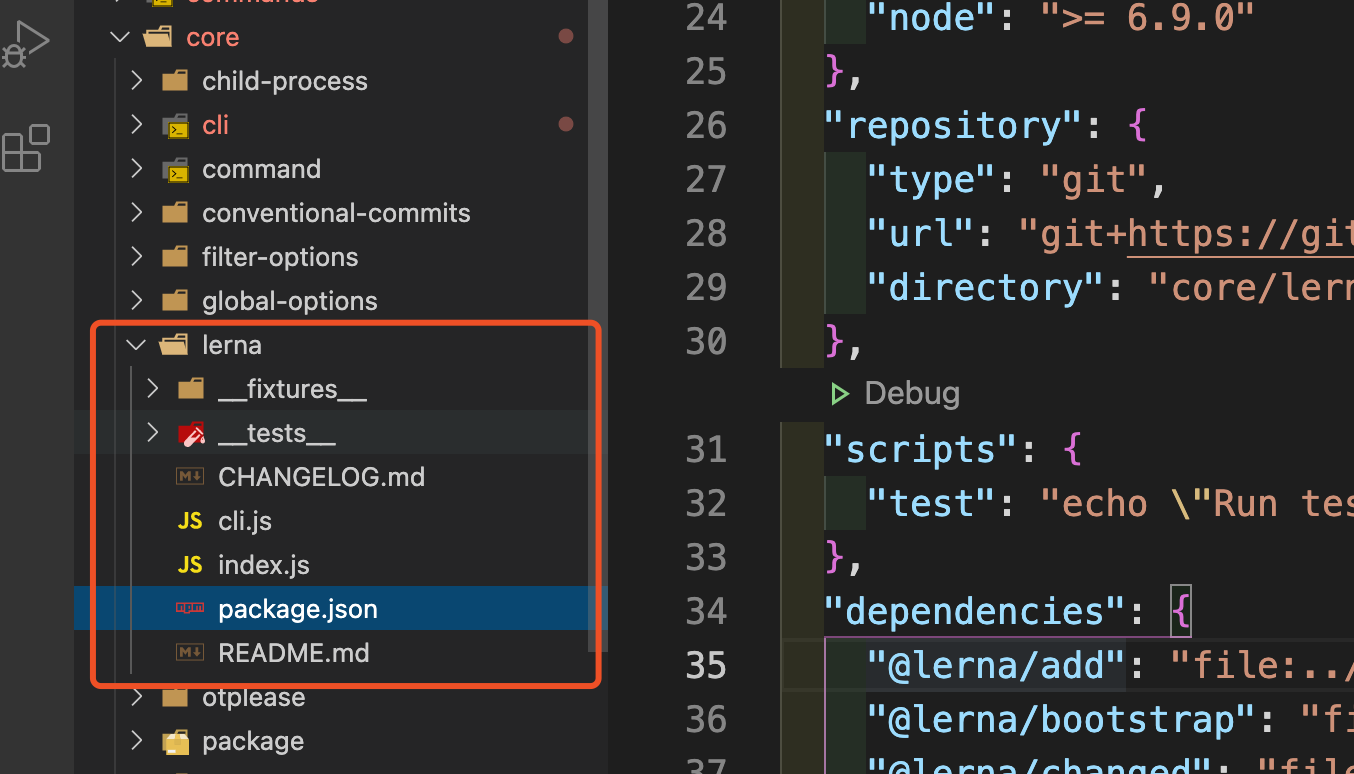Click the README.md markdown icon
Screen dimensions: 1354x774
(190, 653)
